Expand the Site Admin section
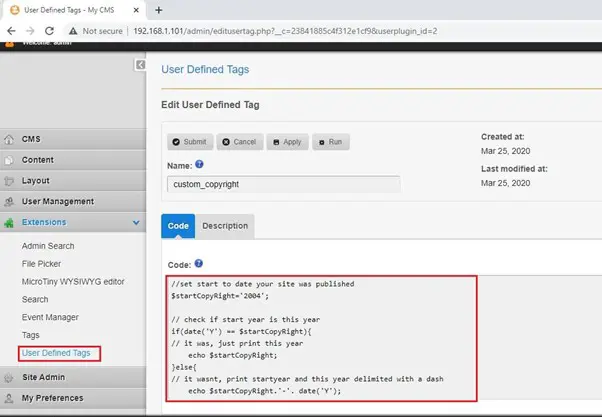This screenshot has height=417, width=602. click(44, 377)
